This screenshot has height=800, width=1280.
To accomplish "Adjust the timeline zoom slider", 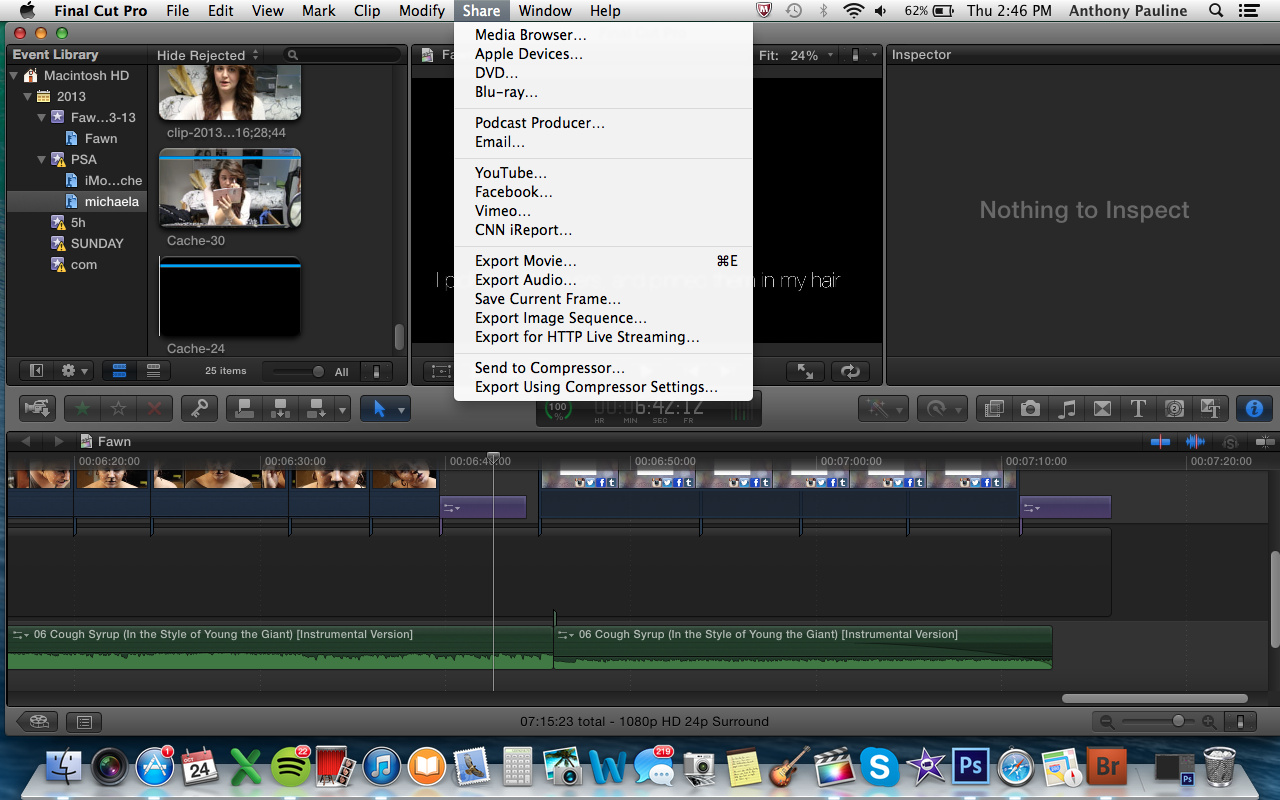I will (x=1159, y=721).
